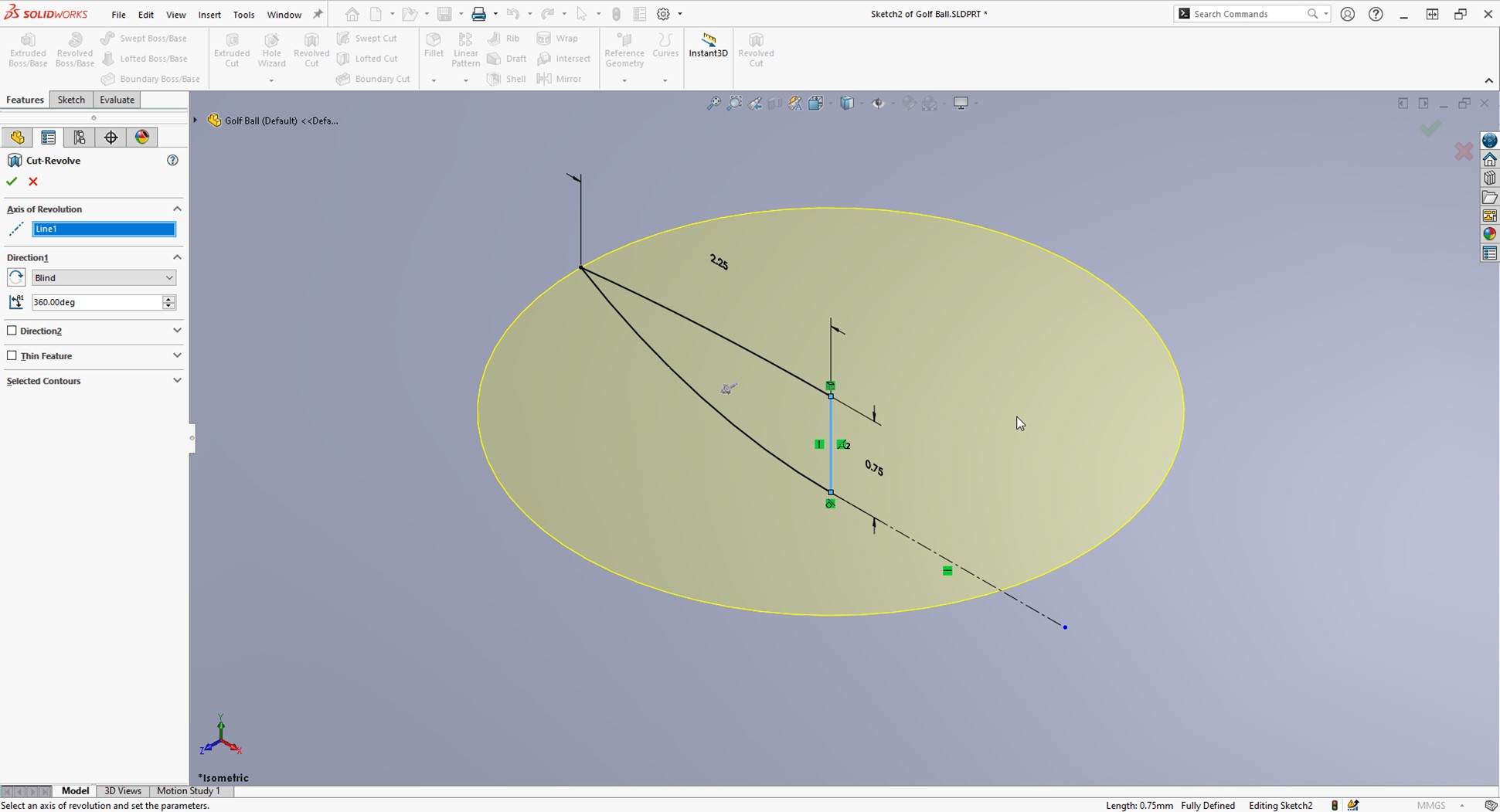Switch to the Motion Study 1 tab
The height and width of the screenshot is (812, 1500).
188,790
